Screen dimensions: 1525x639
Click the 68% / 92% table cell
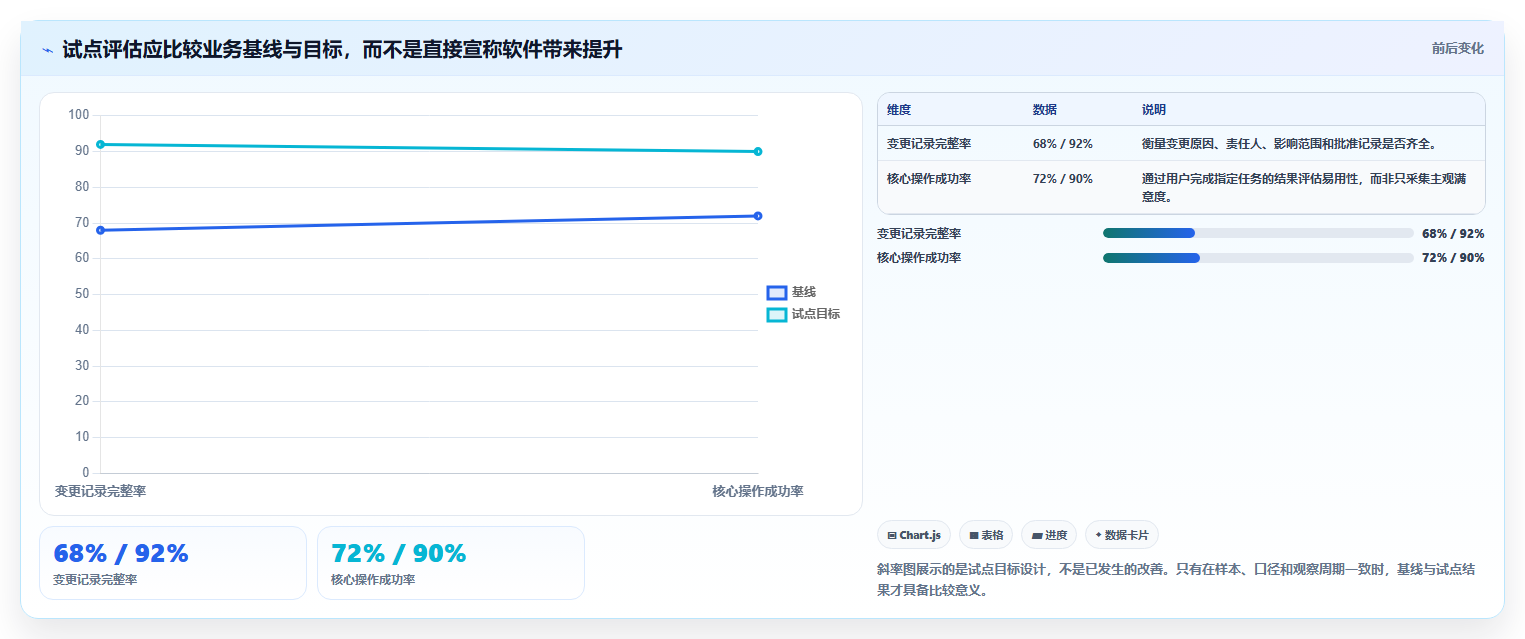tap(1063, 144)
